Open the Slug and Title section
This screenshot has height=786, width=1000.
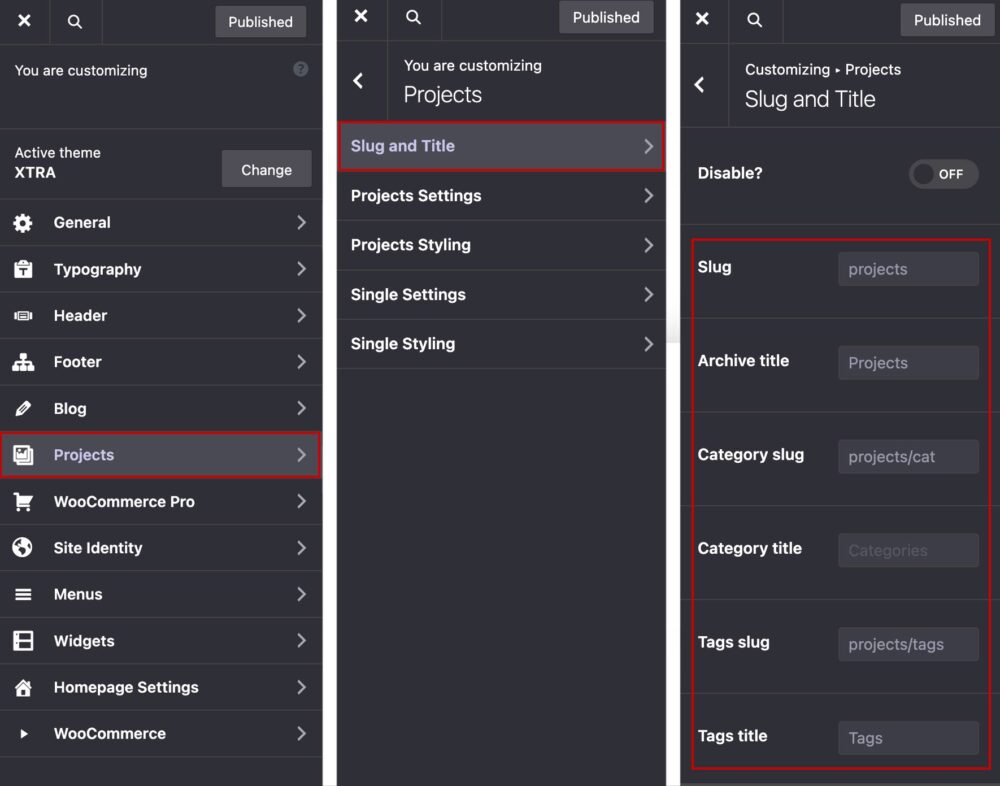[x=500, y=145]
